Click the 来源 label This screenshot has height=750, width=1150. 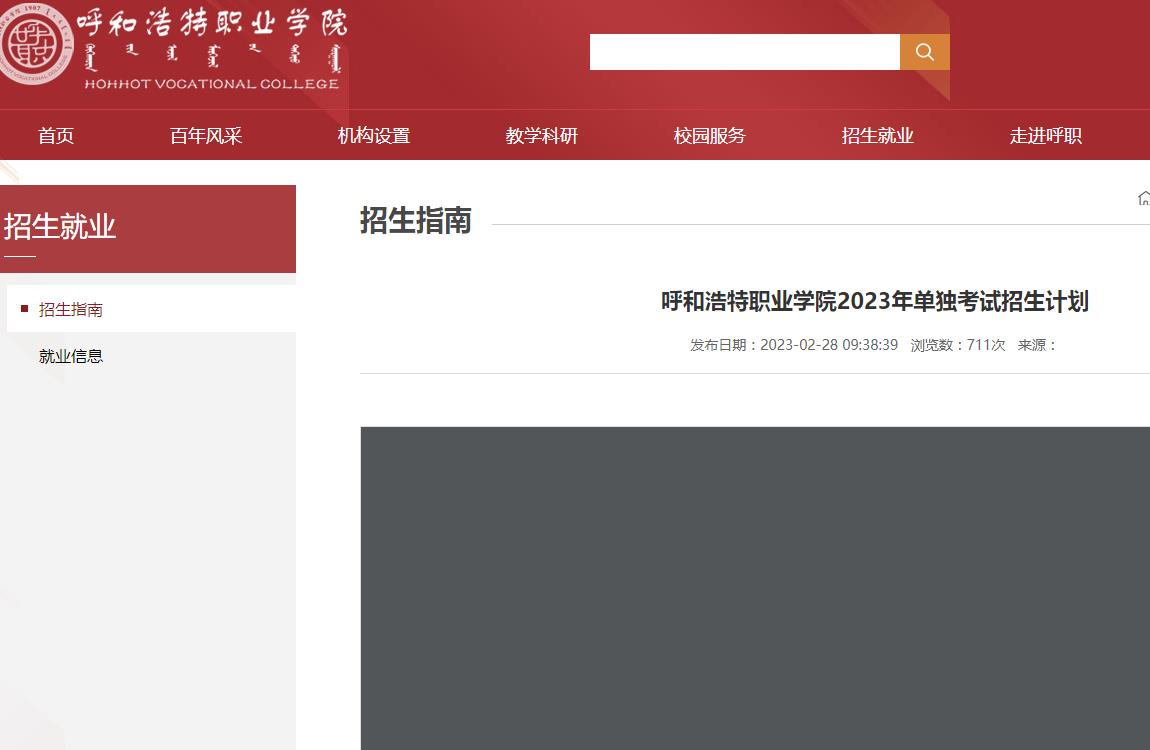(x=1036, y=345)
